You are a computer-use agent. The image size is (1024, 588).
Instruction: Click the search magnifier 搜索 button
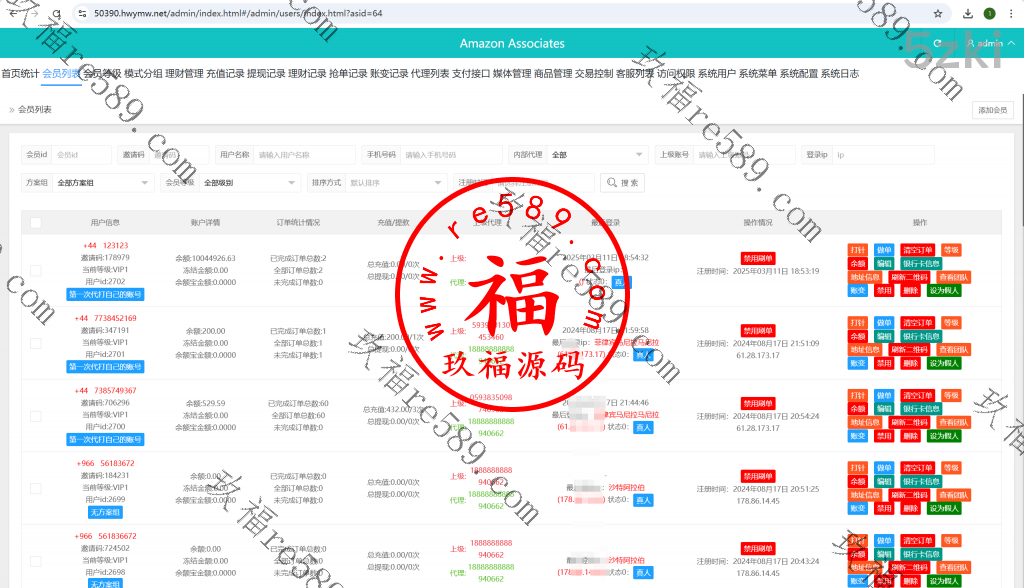622,183
